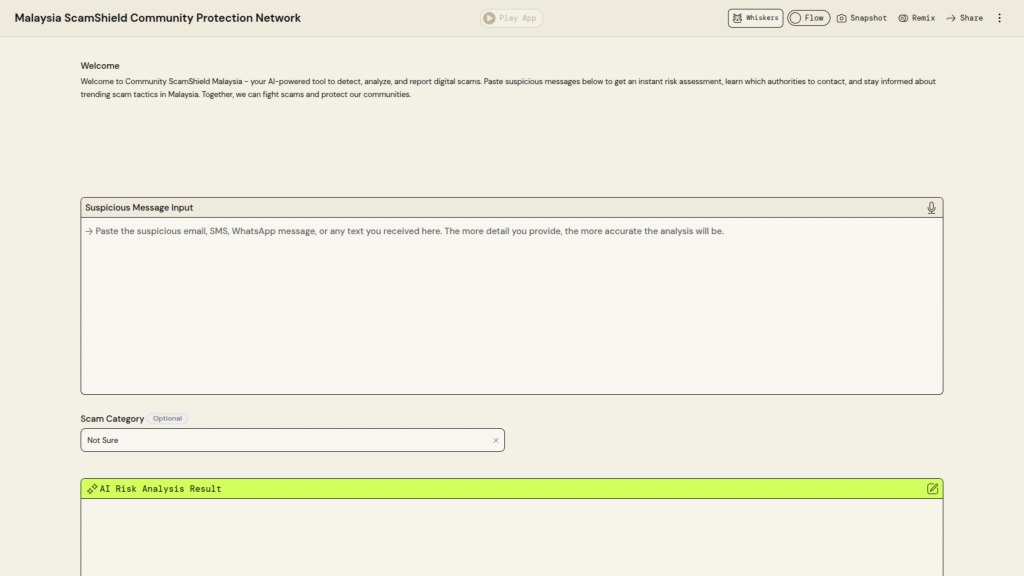Open the three-dot more options menu
Viewport: 1024px width, 576px height.
tap(999, 18)
